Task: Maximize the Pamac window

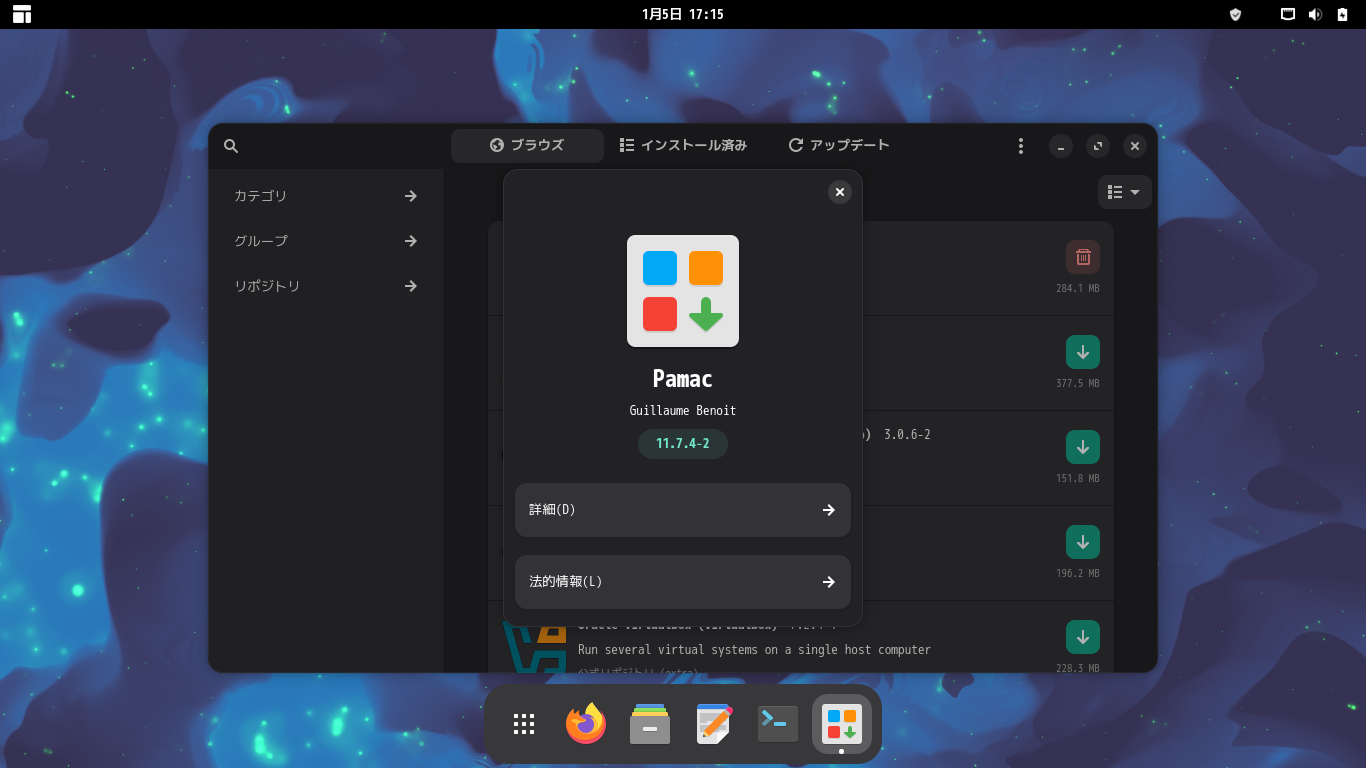Action: [1098, 146]
